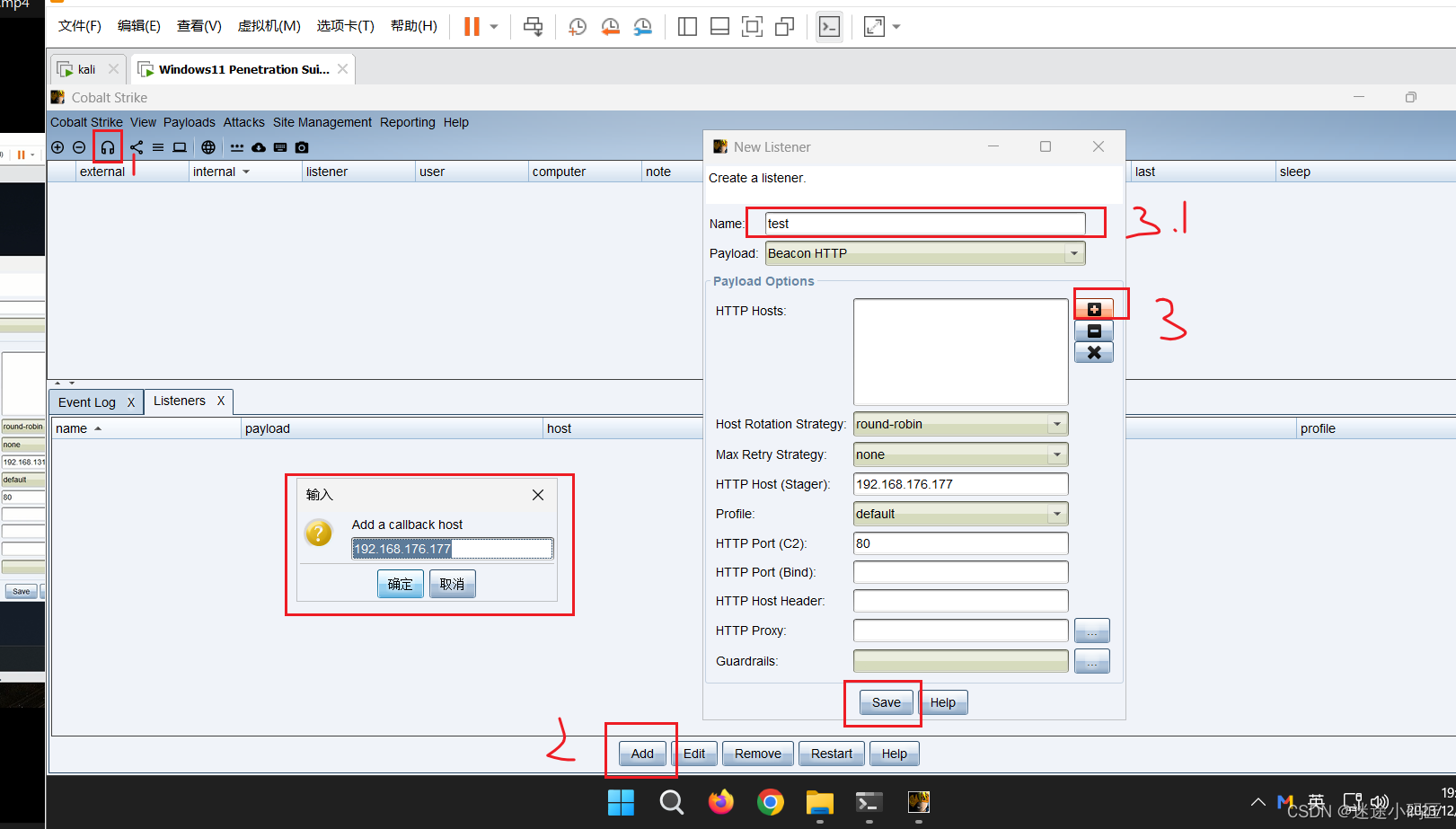Click the Connect to team server plus icon

click(57, 147)
